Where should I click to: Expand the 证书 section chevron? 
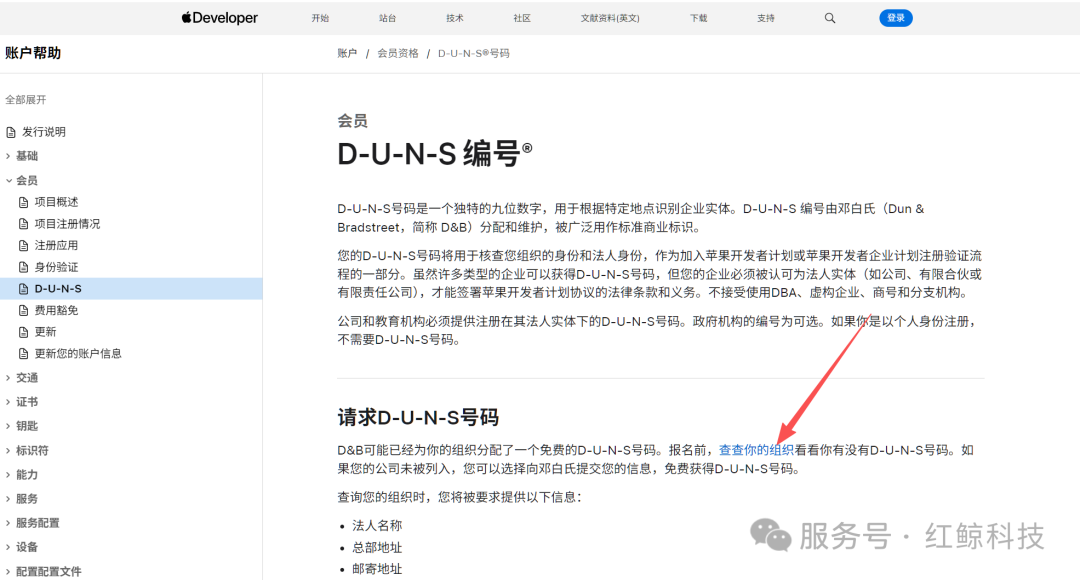[8, 402]
